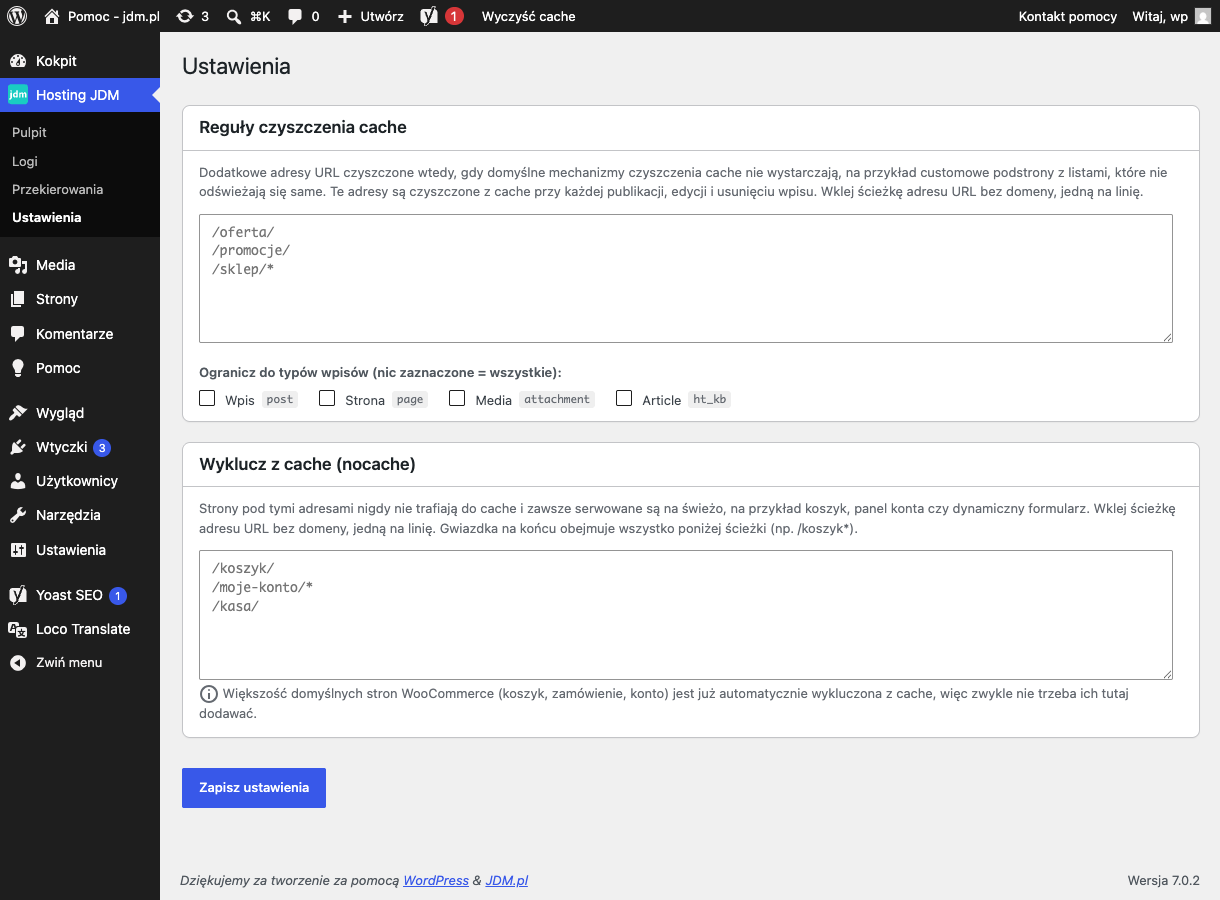Enable the Wpis post type checkbox
Screen dimensions: 1220x900
207,398
